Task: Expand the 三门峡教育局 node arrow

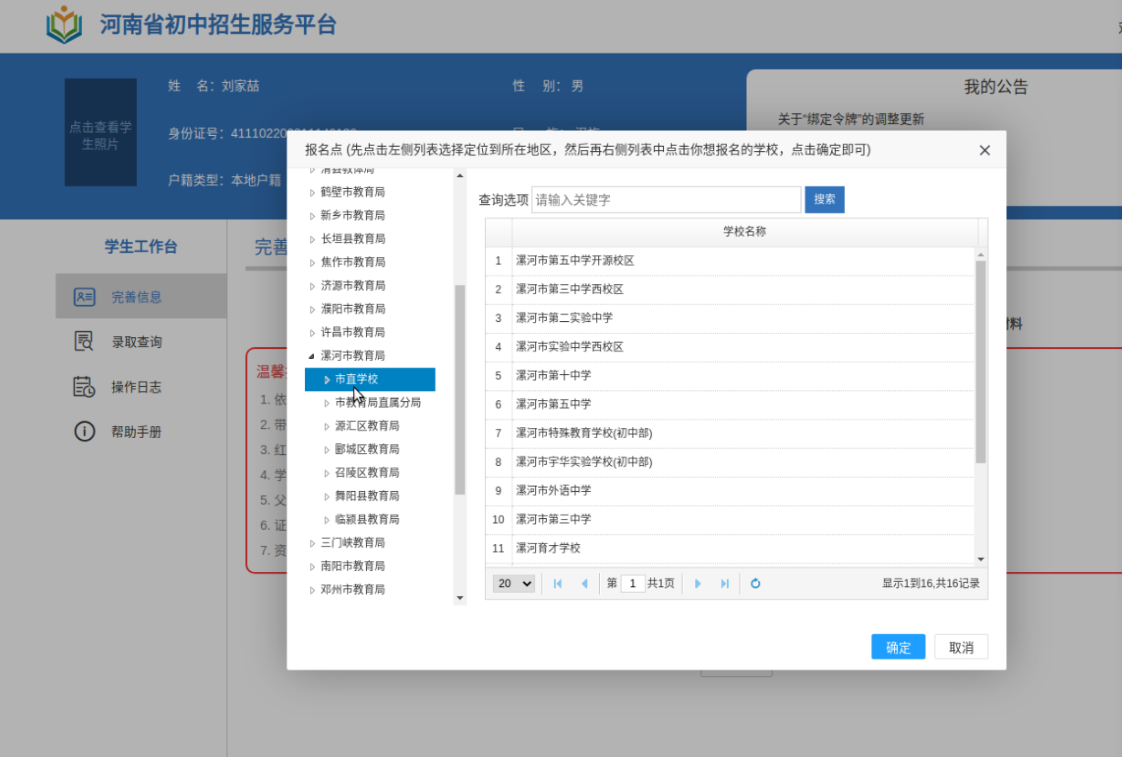Action: 312,543
